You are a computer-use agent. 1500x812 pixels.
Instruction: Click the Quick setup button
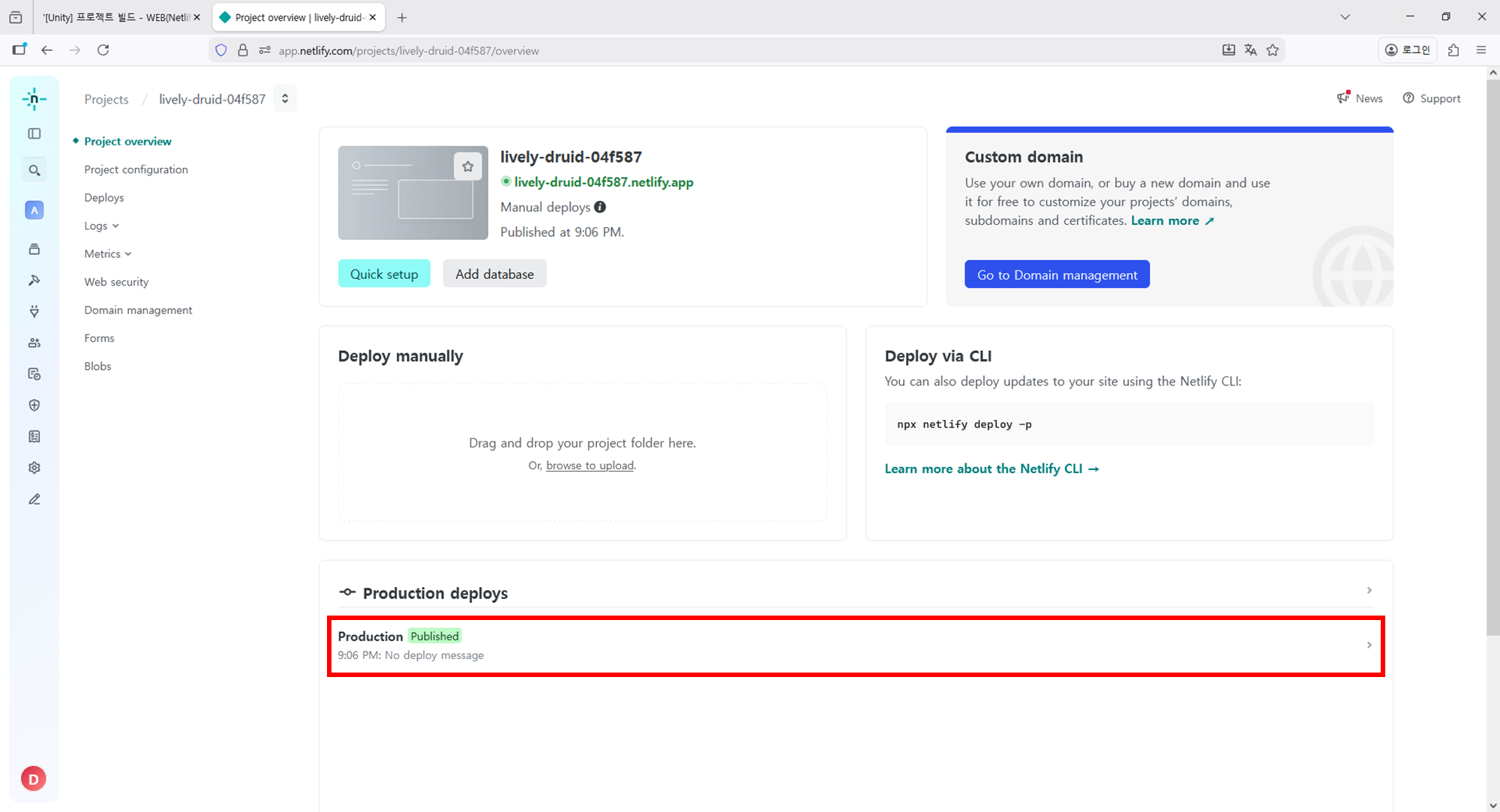click(x=384, y=274)
